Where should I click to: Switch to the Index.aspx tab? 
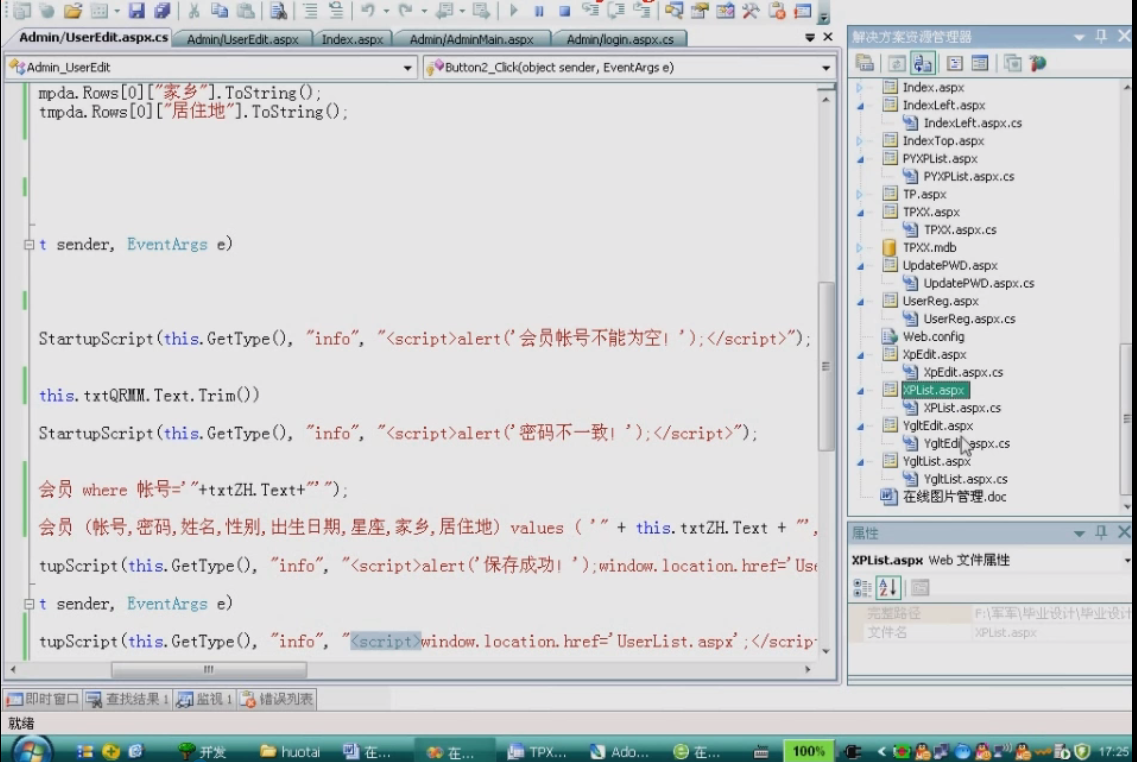tap(352, 39)
